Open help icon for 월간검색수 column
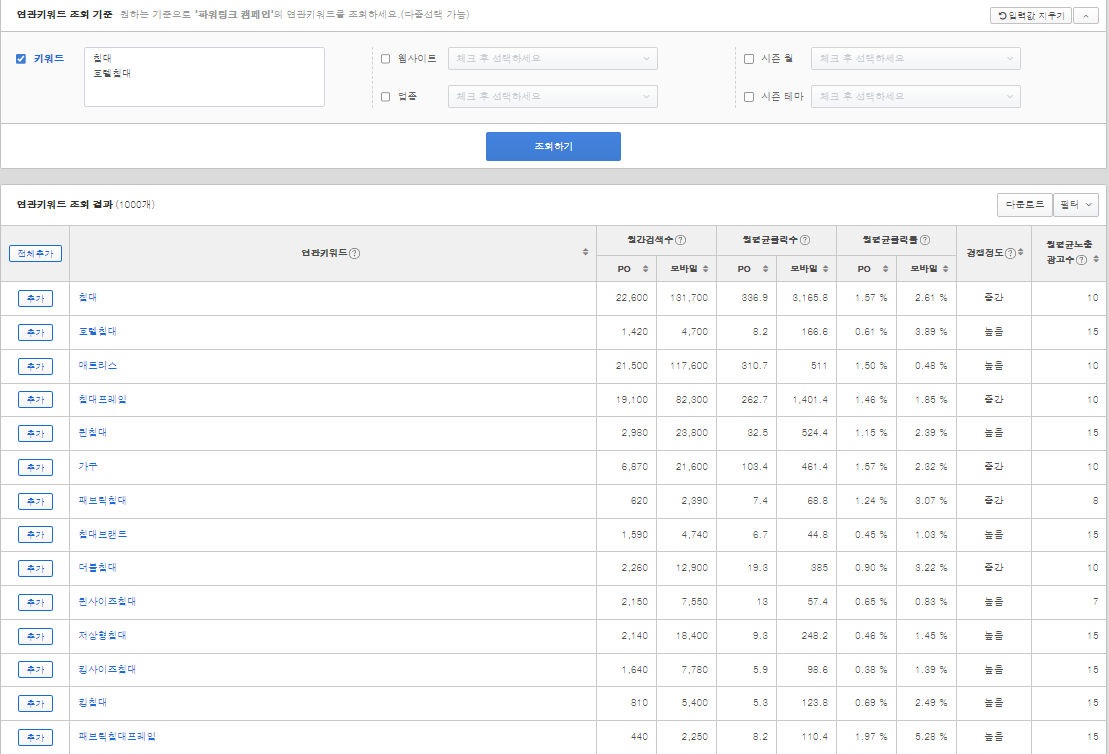The image size is (1109, 754). (680, 240)
